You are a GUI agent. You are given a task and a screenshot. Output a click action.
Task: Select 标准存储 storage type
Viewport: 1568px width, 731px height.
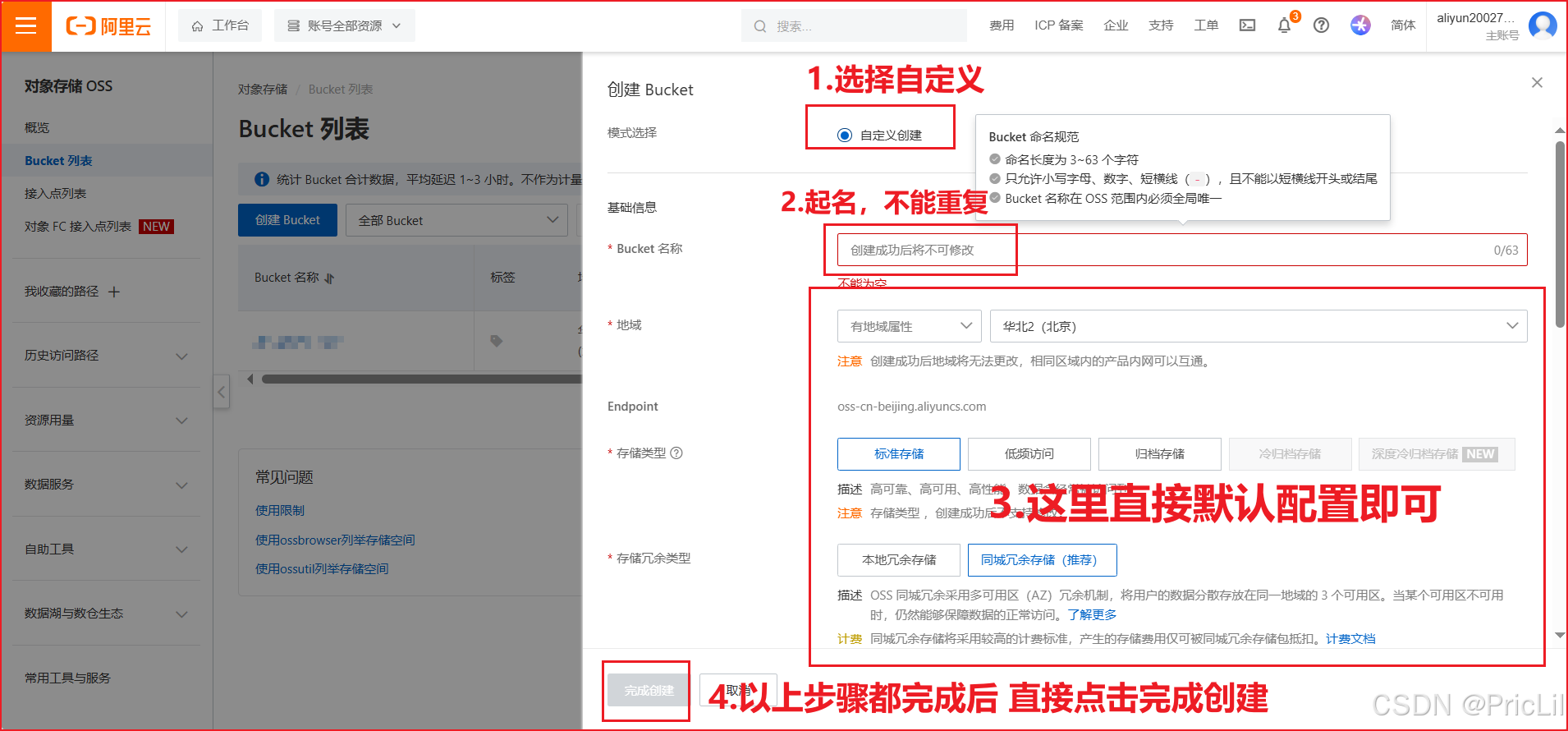tap(899, 453)
